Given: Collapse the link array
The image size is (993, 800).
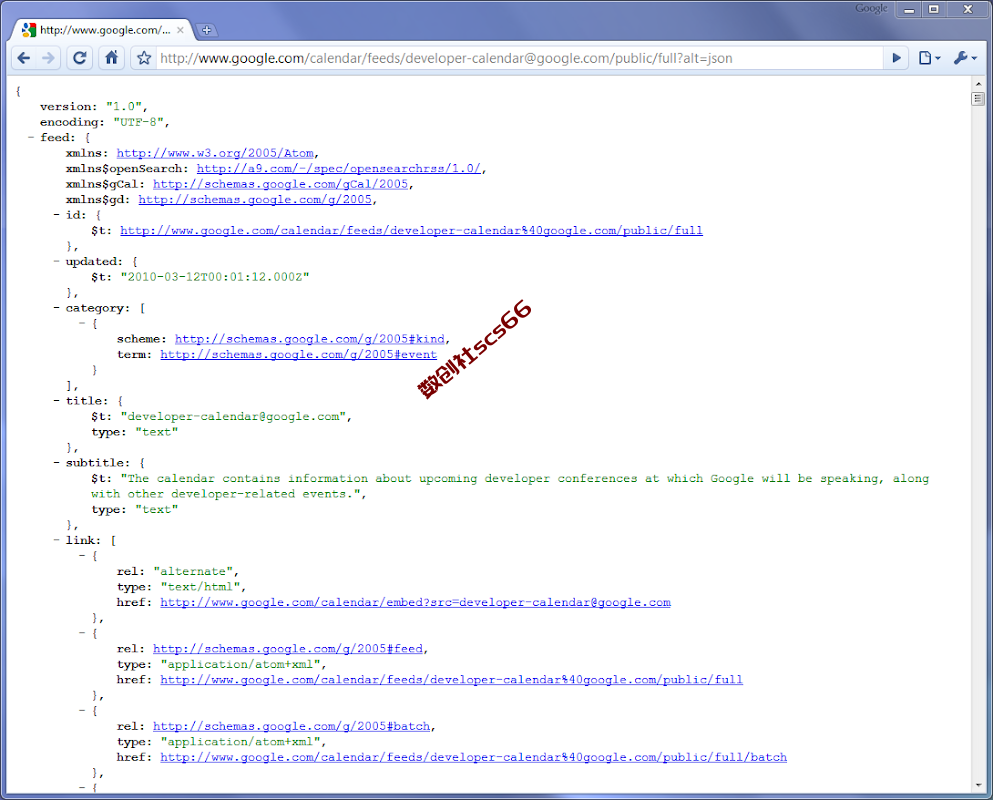Looking at the screenshot, I should click(56, 540).
